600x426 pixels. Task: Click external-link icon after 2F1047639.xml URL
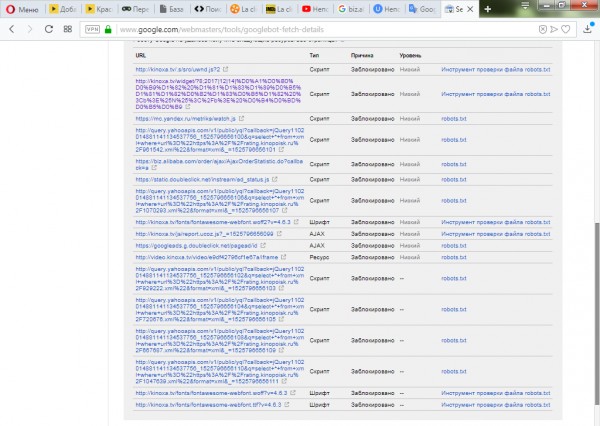click(x=284, y=381)
